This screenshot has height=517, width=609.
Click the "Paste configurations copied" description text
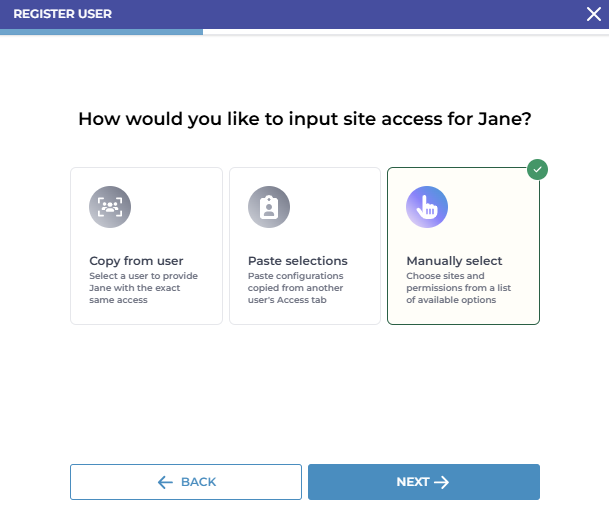[x=296, y=287]
